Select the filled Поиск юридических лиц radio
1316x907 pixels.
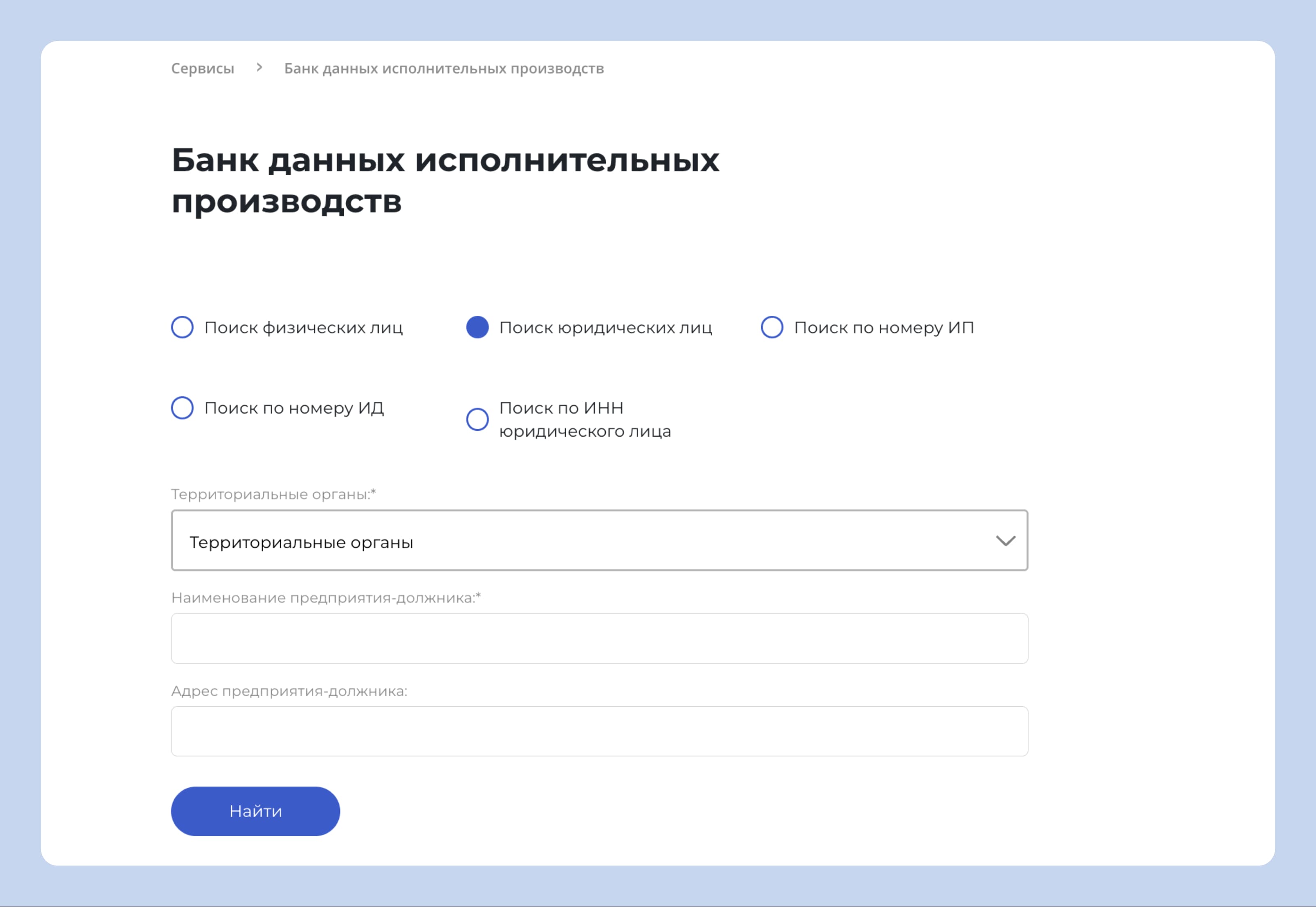pyautogui.click(x=477, y=327)
